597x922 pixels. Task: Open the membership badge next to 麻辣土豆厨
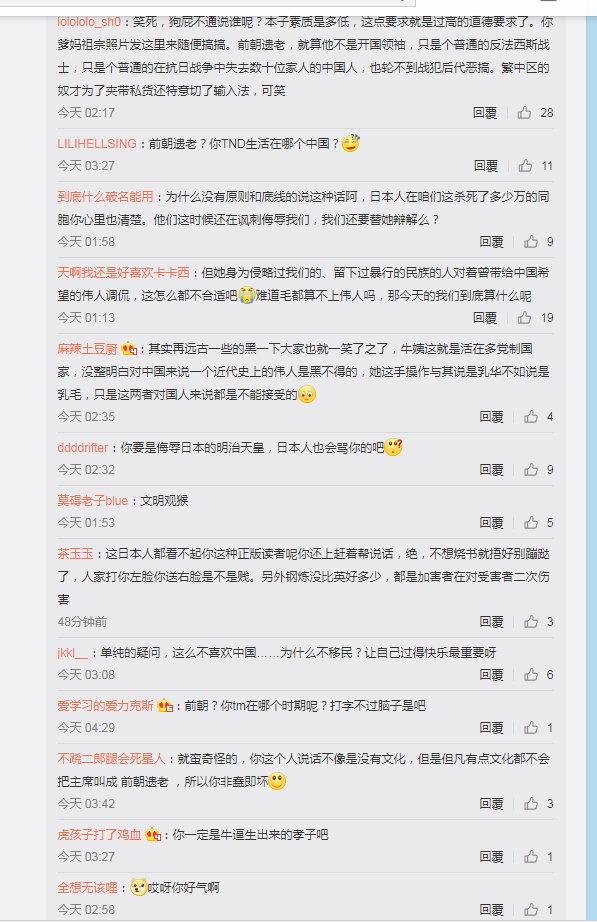129,349
